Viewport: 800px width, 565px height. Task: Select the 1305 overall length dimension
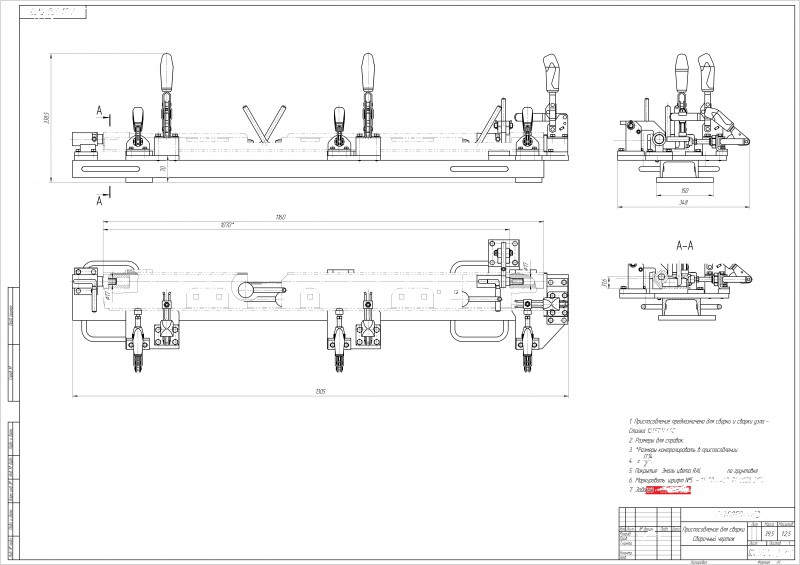pyautogui.click(x=320, y=392)
